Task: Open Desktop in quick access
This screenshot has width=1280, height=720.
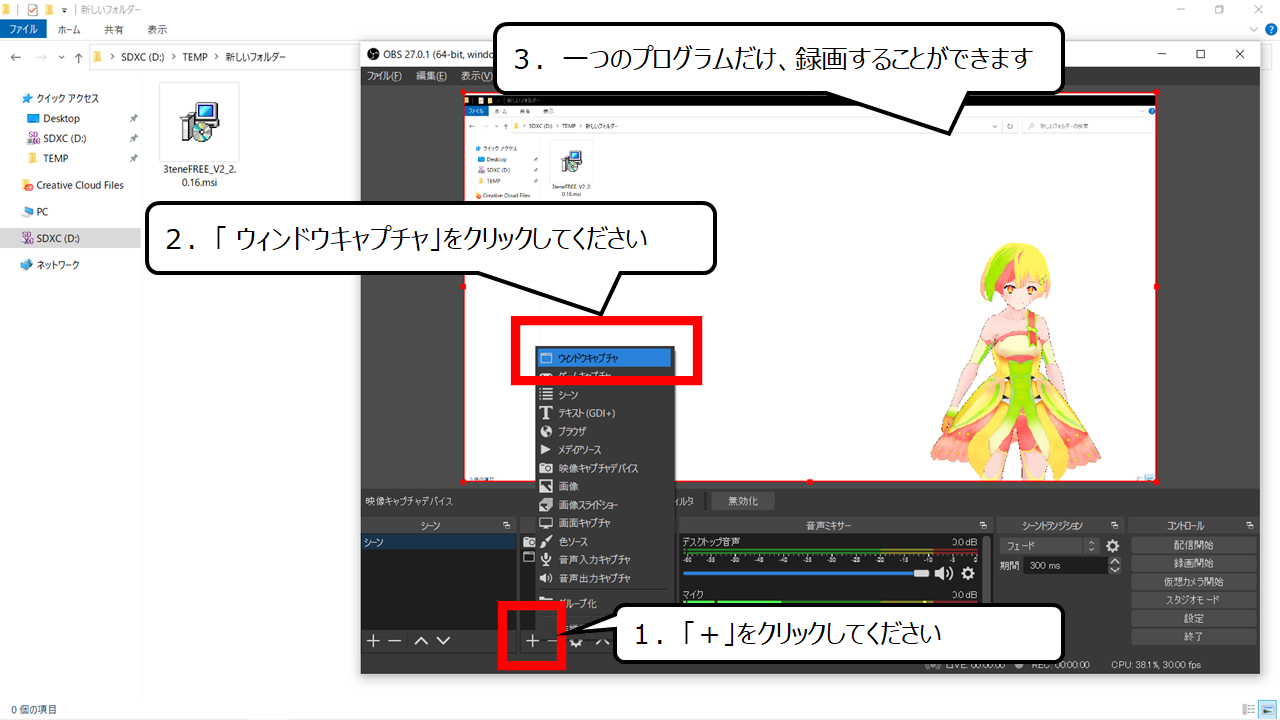Action: click(x=61, y=118)
